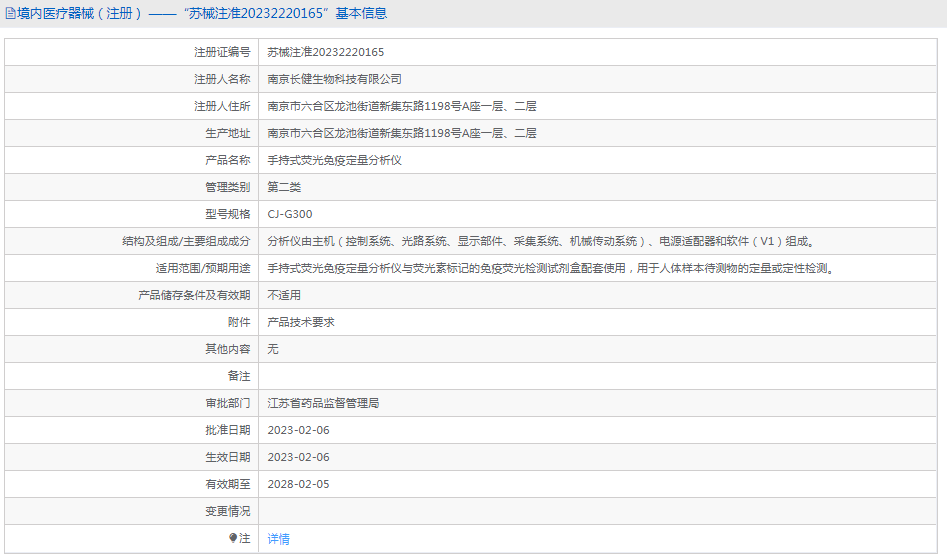Click the intended-use text in the 适用范围/预期用途 row
Viewport: 947px width, 557px height.
(552, 268)
